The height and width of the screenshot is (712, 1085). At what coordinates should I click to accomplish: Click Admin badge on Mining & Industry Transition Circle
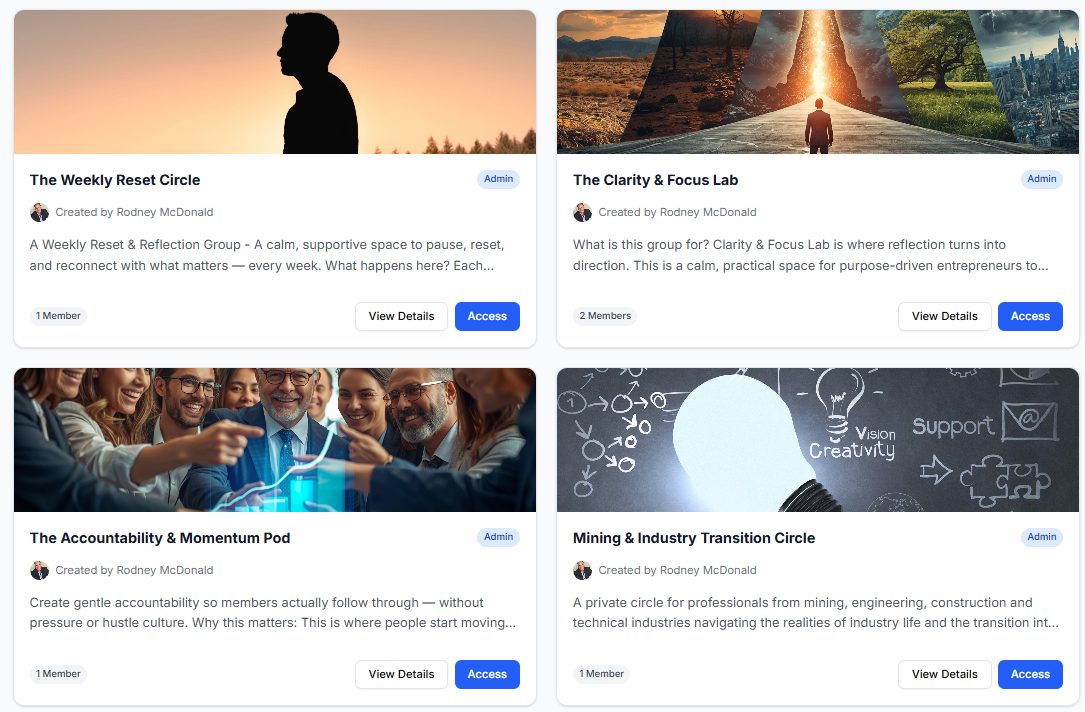tap(1041, 537)
